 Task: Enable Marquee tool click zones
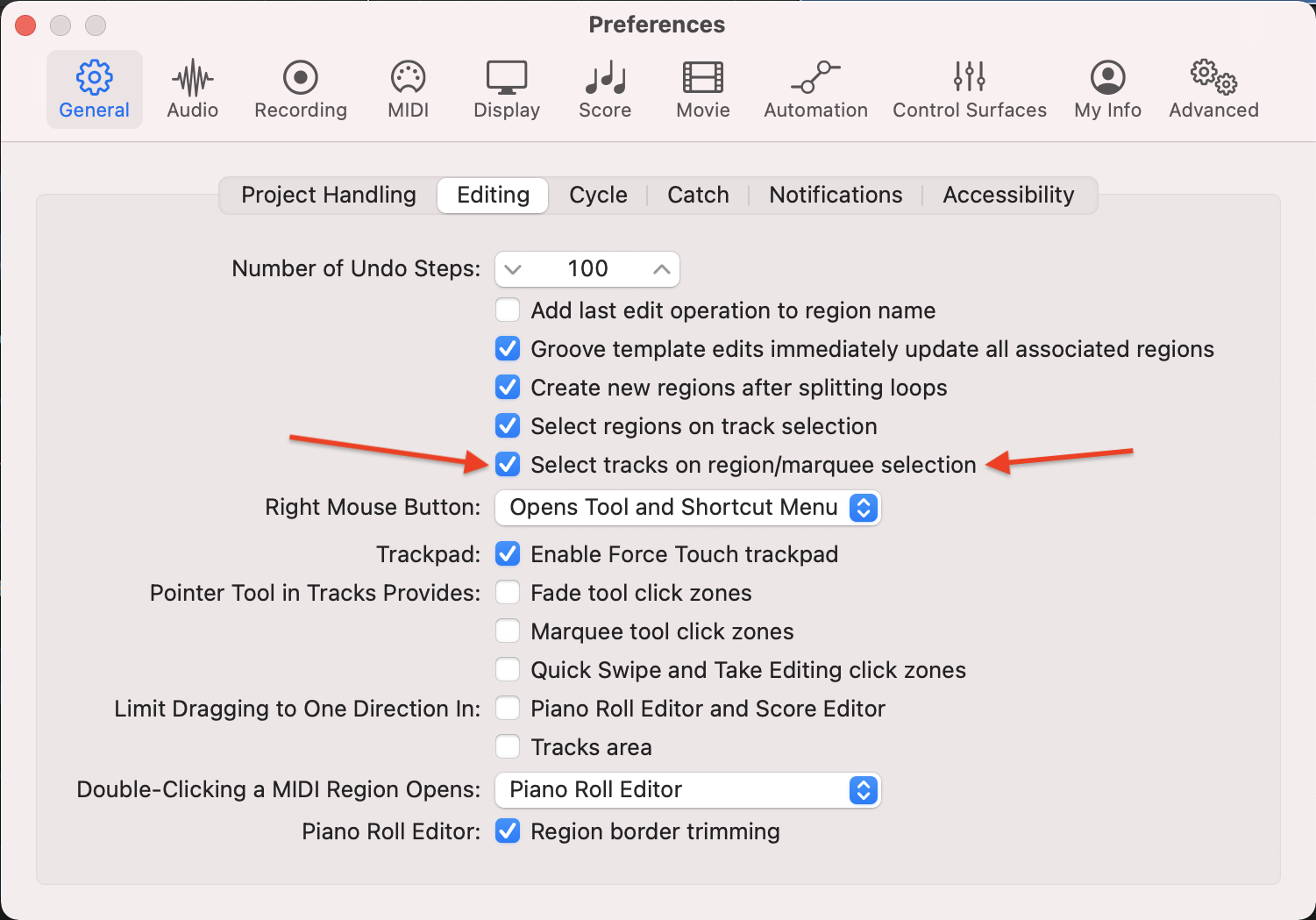point(508,631)
